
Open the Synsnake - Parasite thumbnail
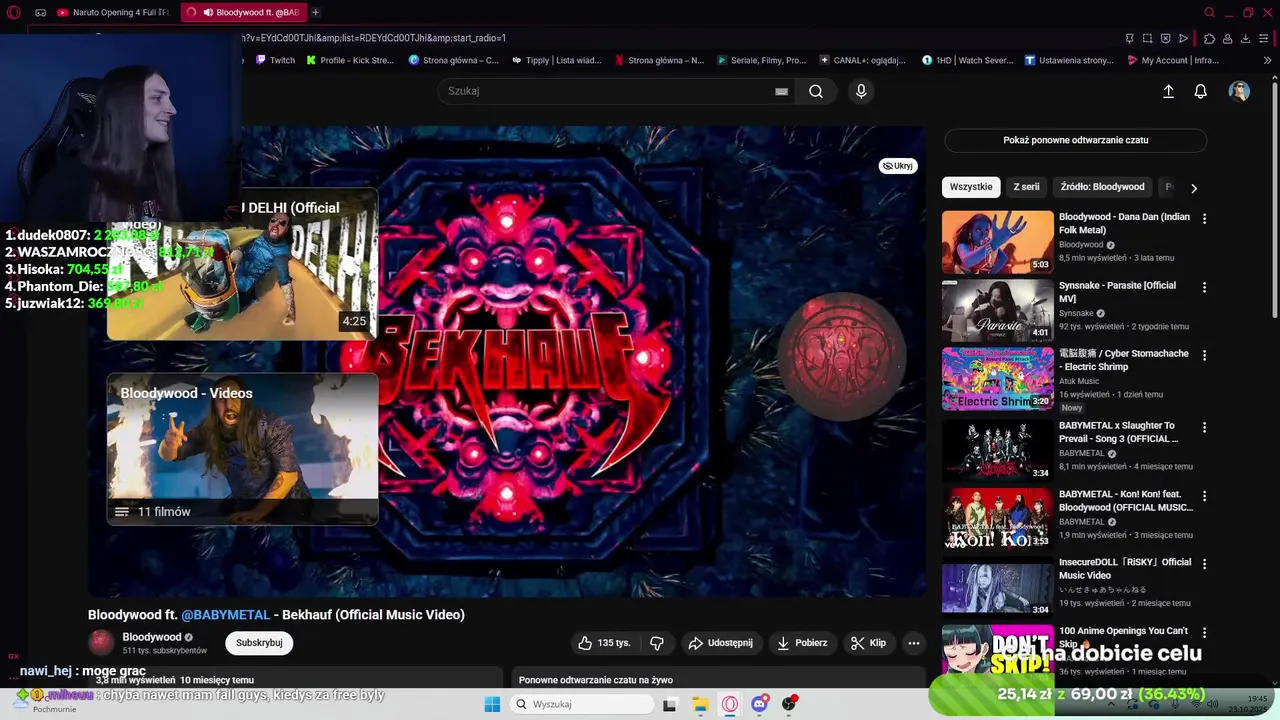(x=998, y=310)
